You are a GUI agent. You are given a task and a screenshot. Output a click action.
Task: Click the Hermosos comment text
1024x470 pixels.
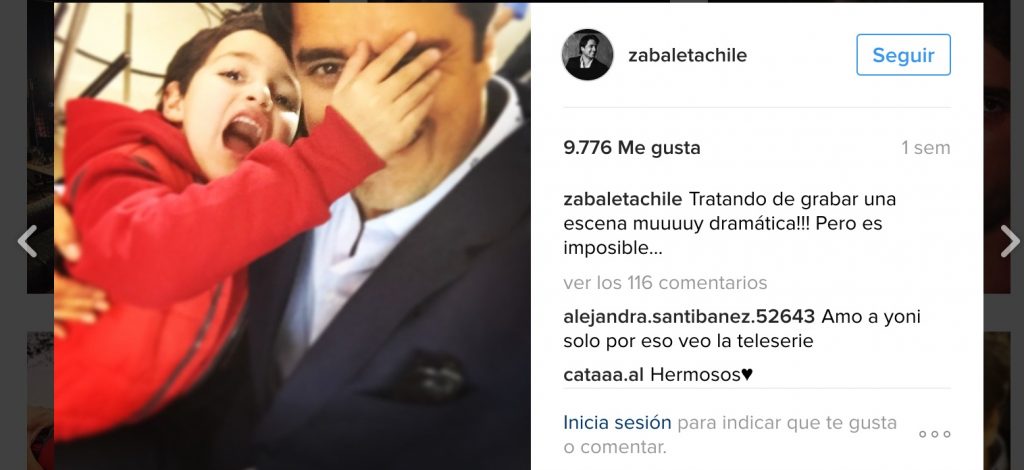(x=701, y=375)
